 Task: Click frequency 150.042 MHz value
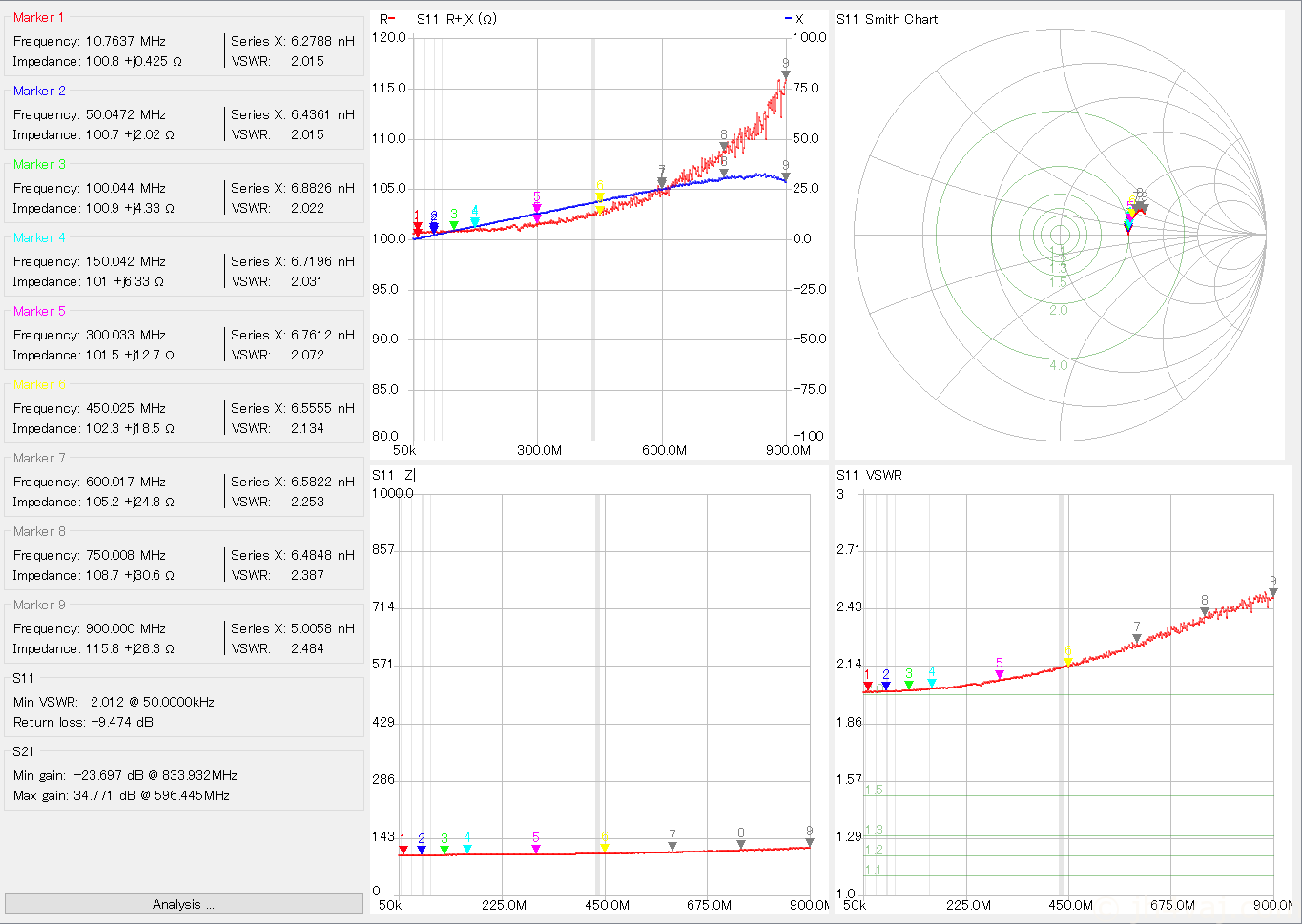126,261
